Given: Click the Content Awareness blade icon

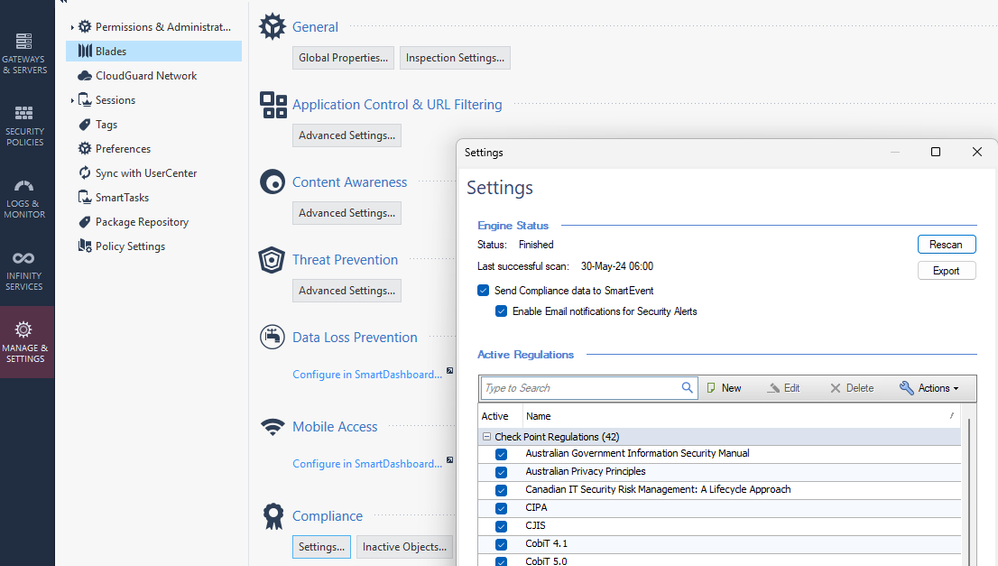Looking at the screenshot, I should pos(272,182).
